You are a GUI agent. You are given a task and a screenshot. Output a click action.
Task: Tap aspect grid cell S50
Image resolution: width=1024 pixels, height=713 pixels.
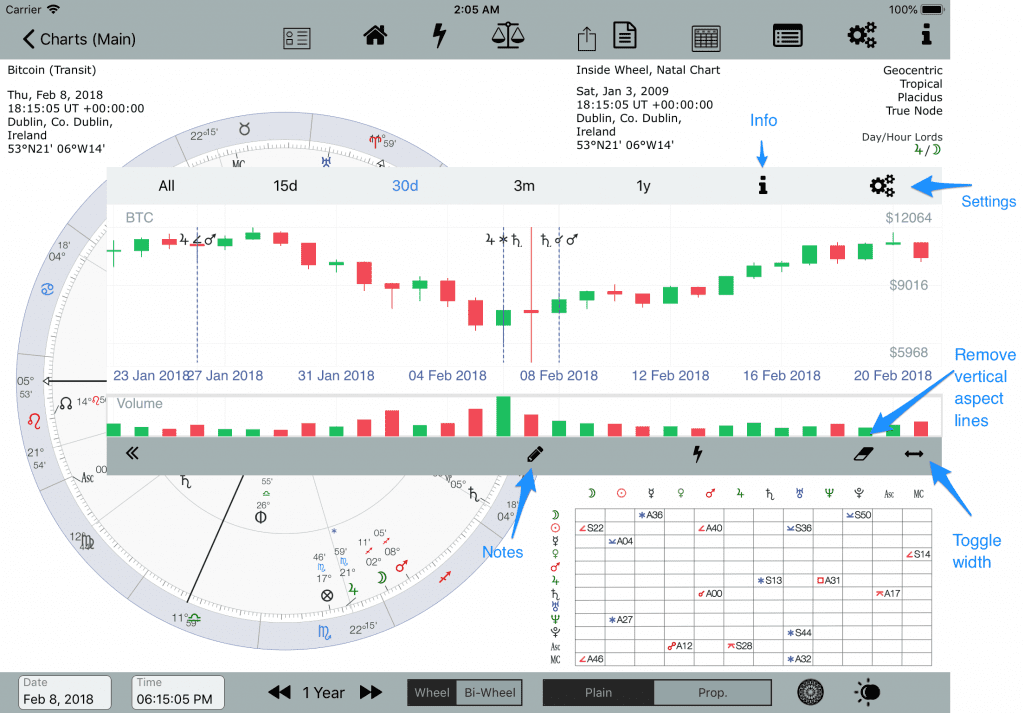click(x=858, y=515)
